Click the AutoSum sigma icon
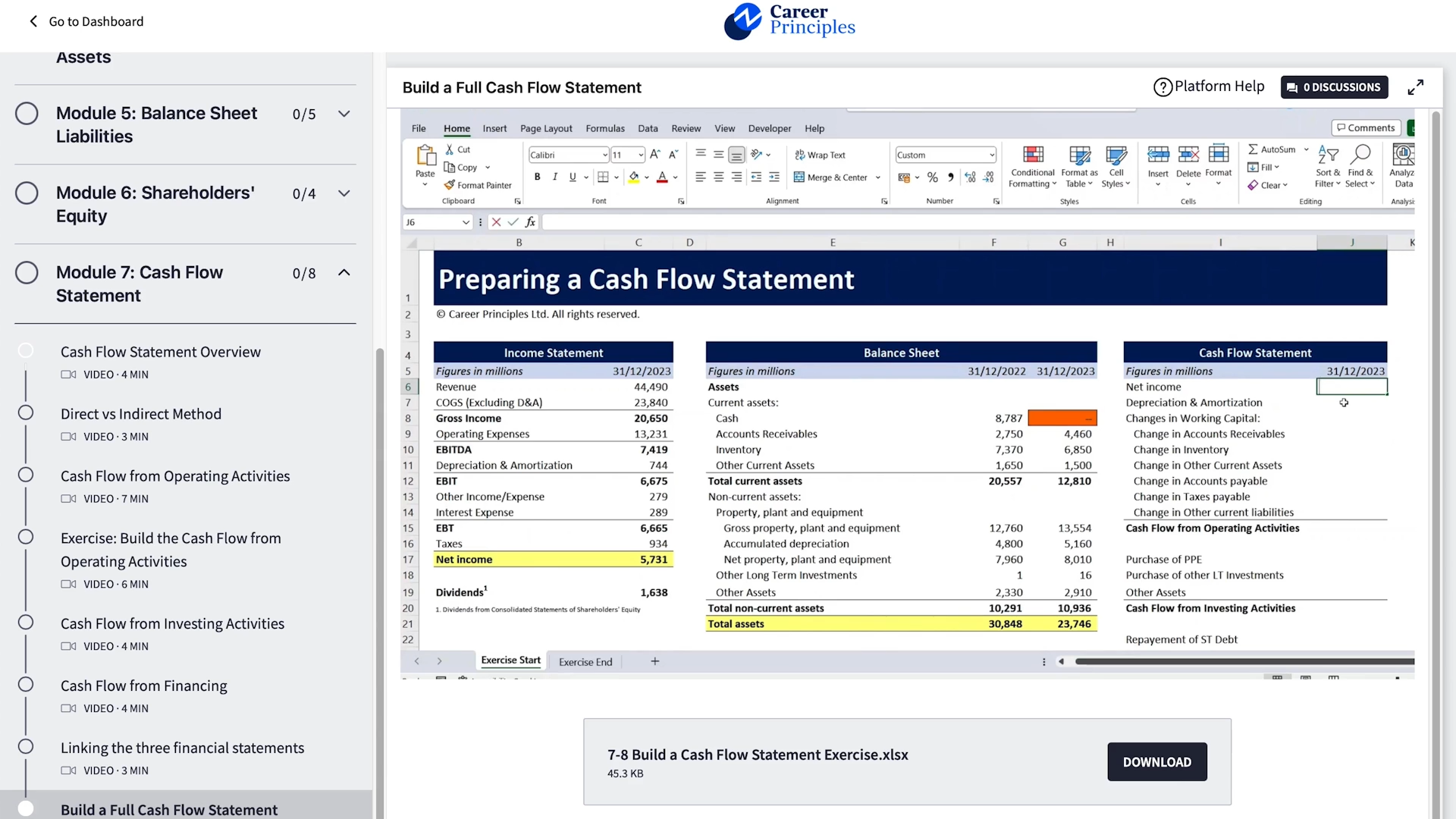1456x819 pixels. pyautogui.click(x=1253, y=149)
